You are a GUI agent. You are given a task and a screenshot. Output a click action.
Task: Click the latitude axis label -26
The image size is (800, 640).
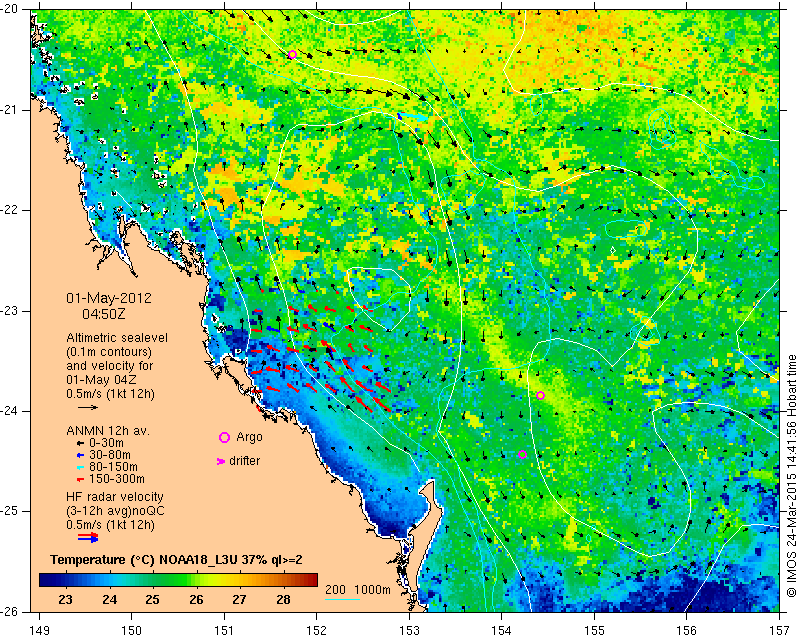[10, 612]
